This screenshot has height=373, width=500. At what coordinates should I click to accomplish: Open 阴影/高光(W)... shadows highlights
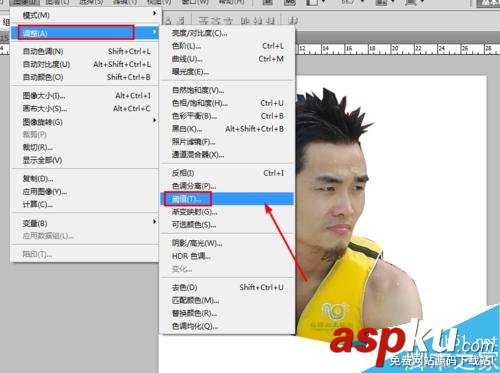point(227,243)
